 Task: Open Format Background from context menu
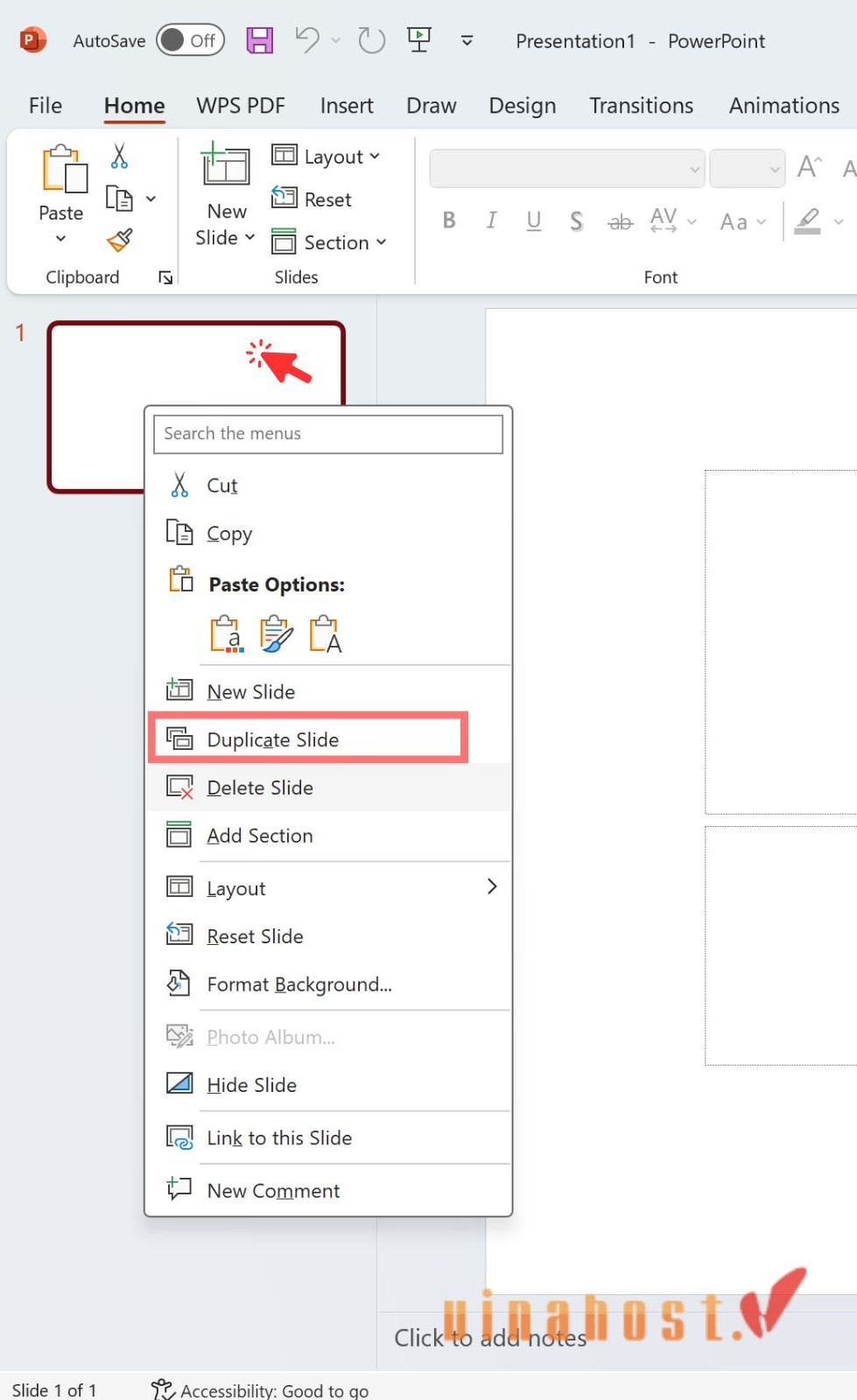[x=328, y=984]
